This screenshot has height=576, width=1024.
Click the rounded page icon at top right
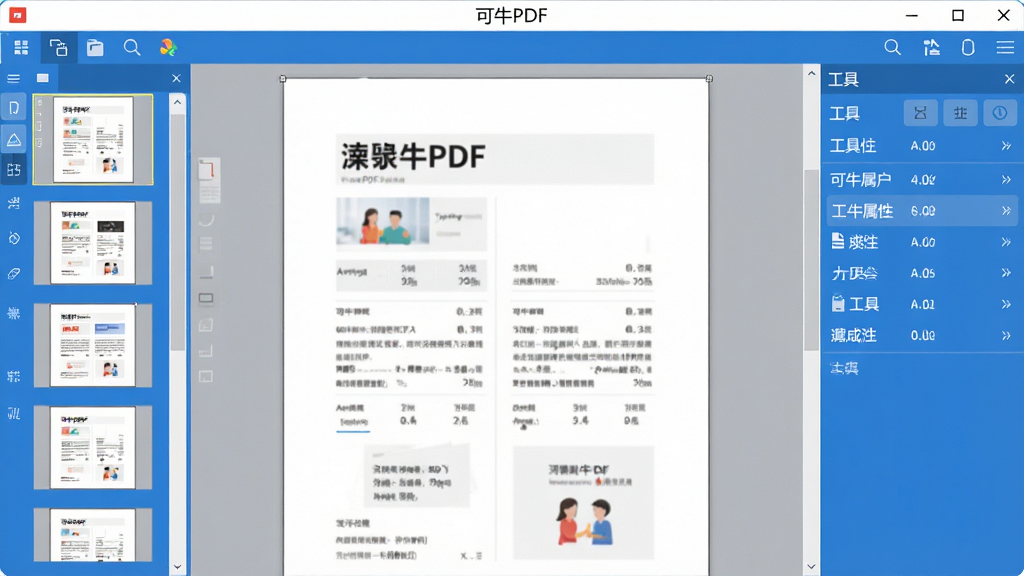pyautogui.click(x=968, y=48)
